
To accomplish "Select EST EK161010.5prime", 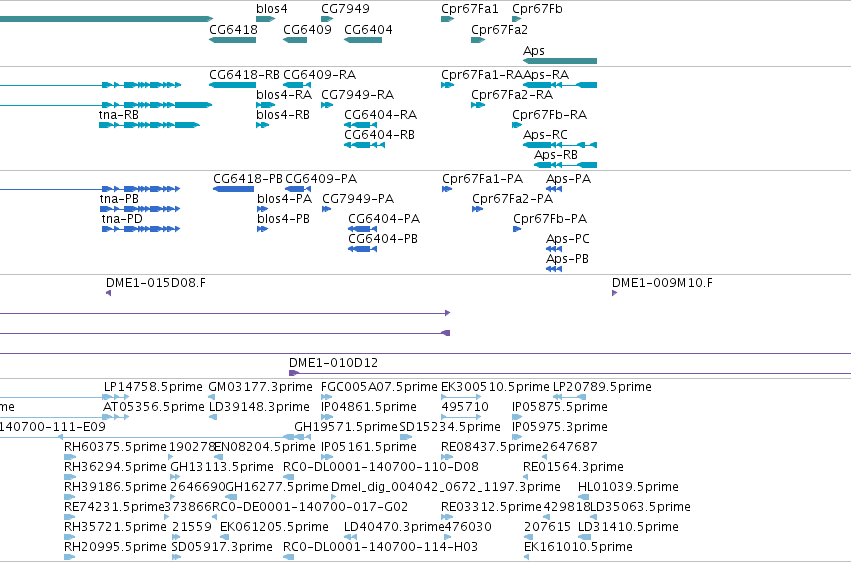I will click(579, 547).
